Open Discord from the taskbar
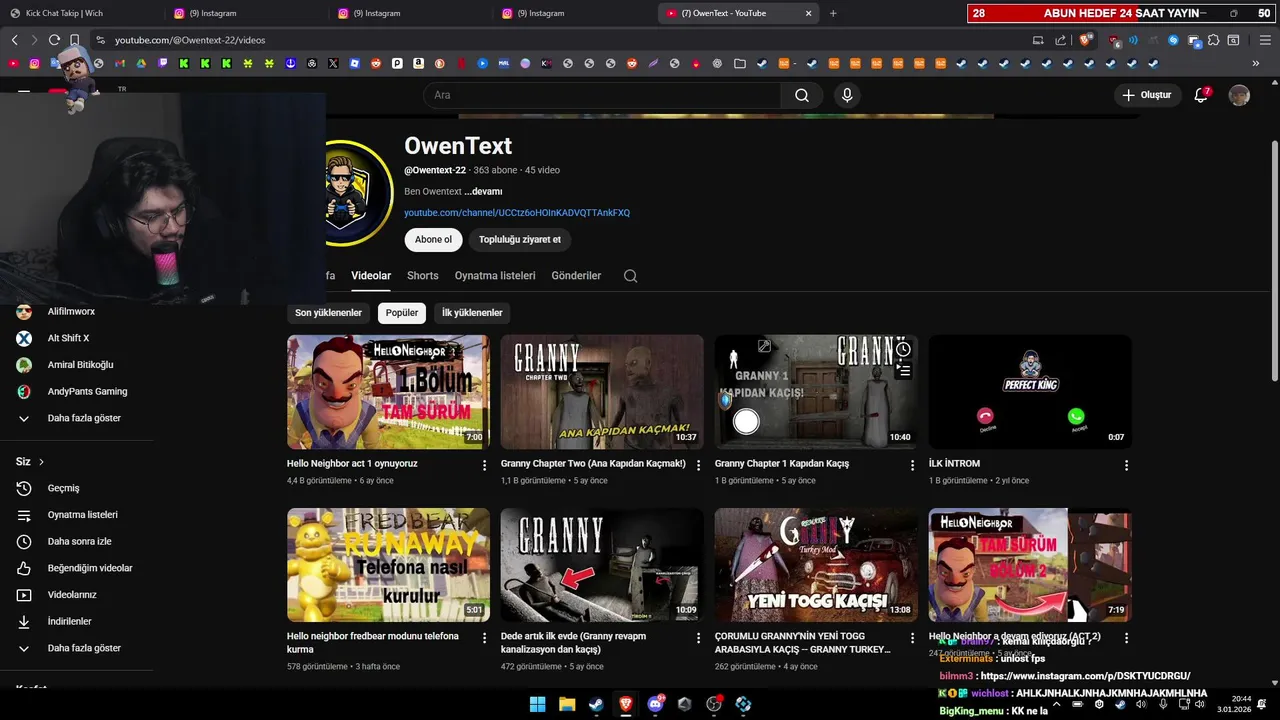Image resolution: width=1280 pixels, height=720 pixels. pos(655,704)
